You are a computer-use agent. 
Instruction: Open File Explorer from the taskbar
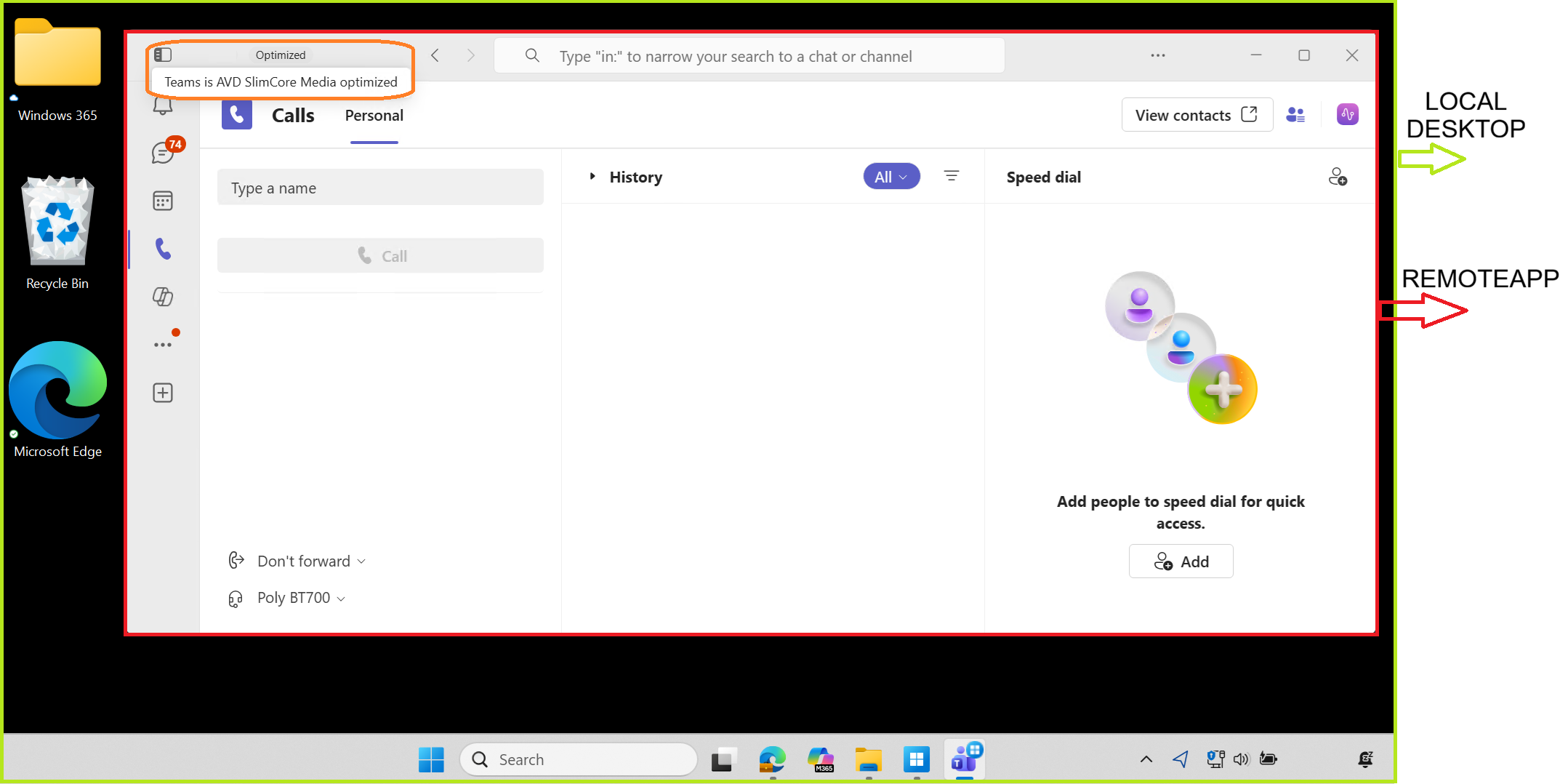tap(869, 759)
